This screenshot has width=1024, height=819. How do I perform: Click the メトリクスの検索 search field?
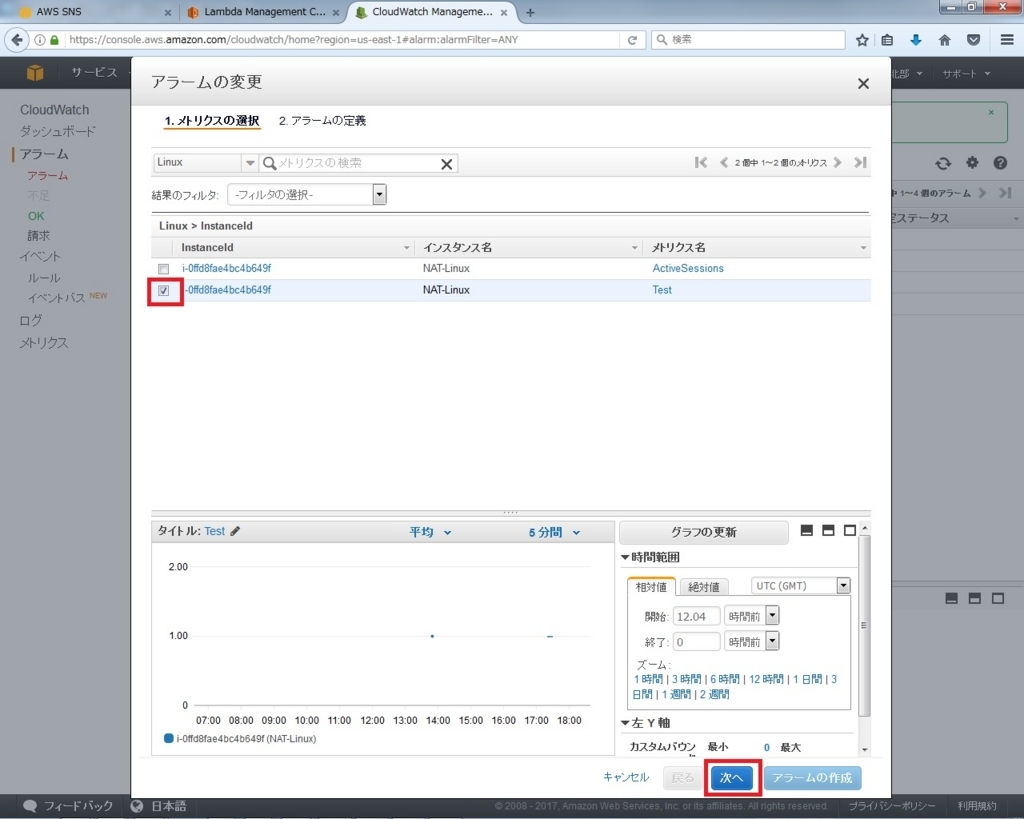[x=358, y=163]
